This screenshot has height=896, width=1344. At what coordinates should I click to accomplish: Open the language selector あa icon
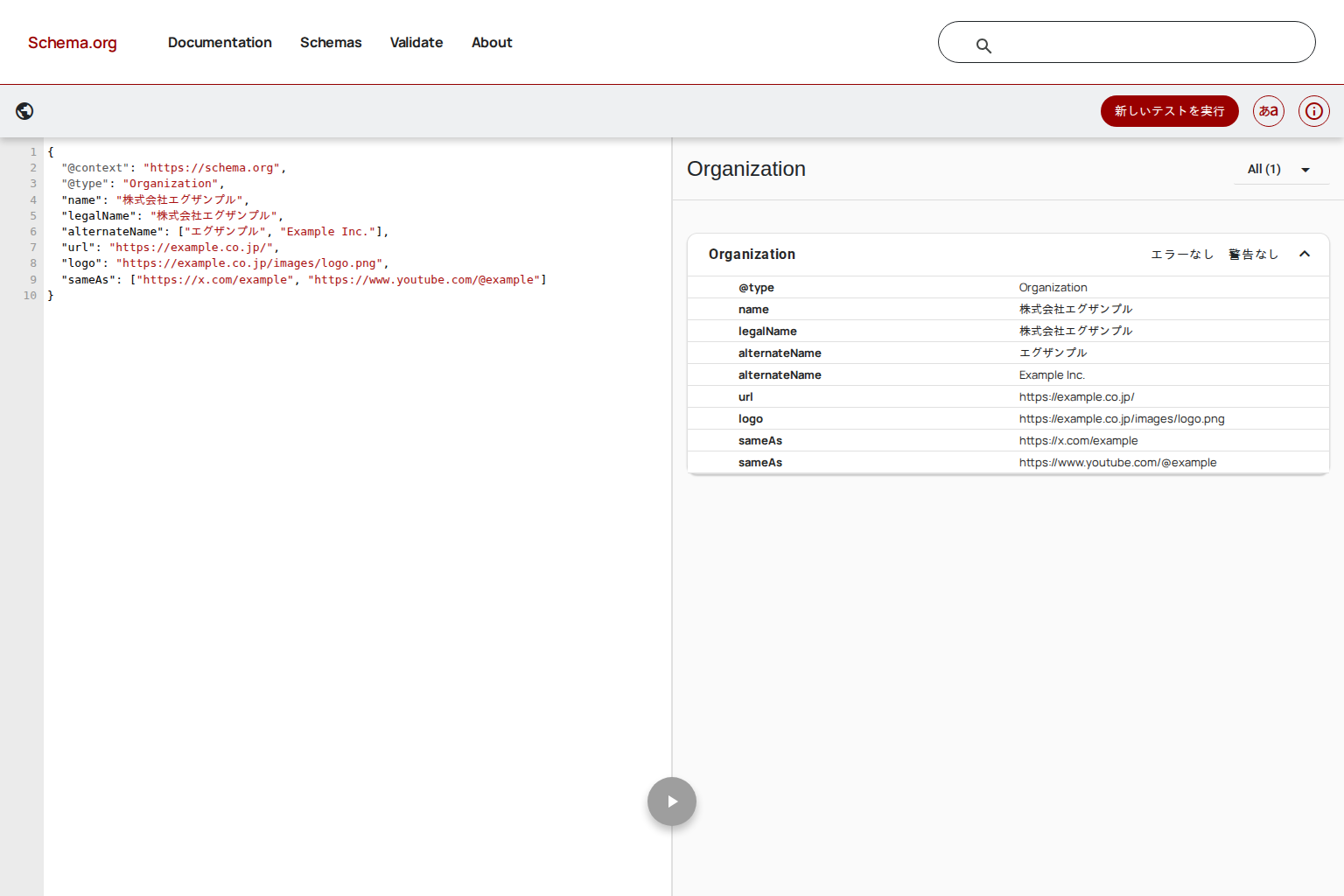[1269, 111]
